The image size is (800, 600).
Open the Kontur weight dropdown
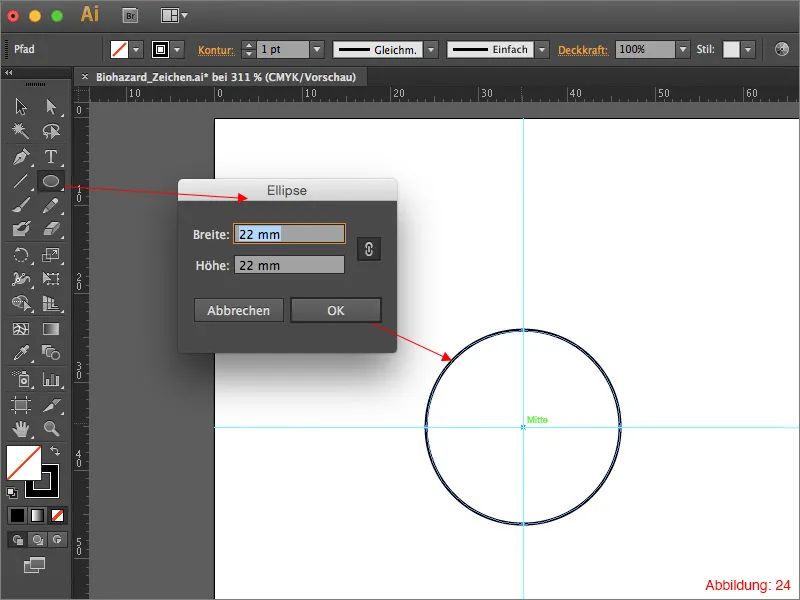coord(317,50)
